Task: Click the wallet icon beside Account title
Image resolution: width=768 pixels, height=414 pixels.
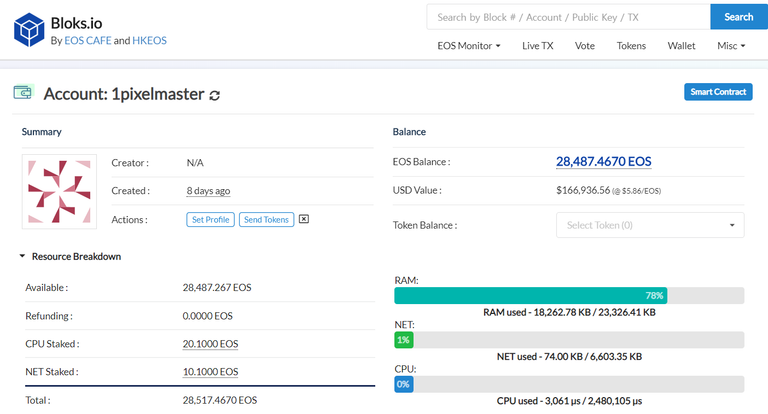Action: coord(23,92)
